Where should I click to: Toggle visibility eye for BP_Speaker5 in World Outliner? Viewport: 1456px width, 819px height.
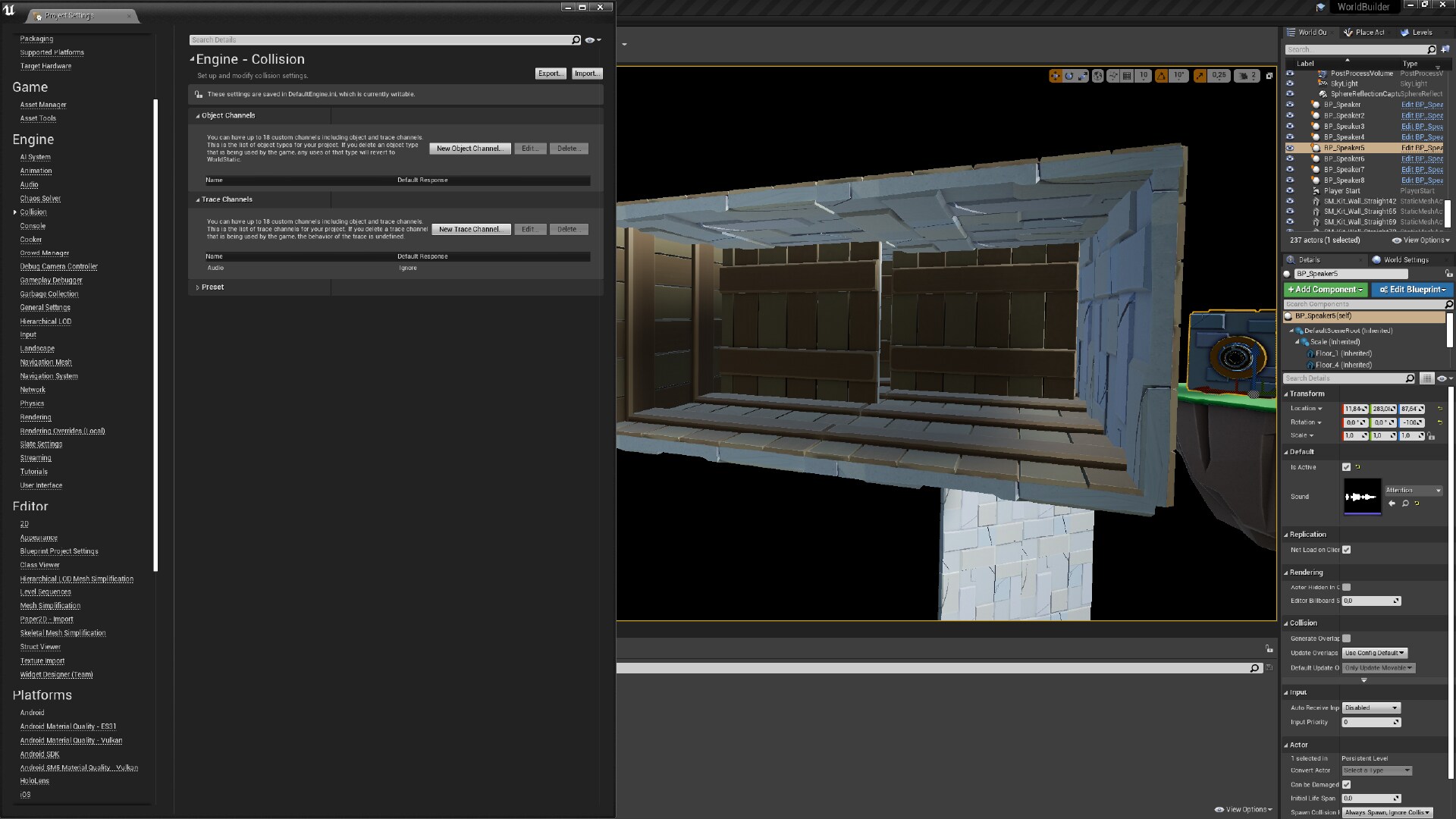(1291, 148)
